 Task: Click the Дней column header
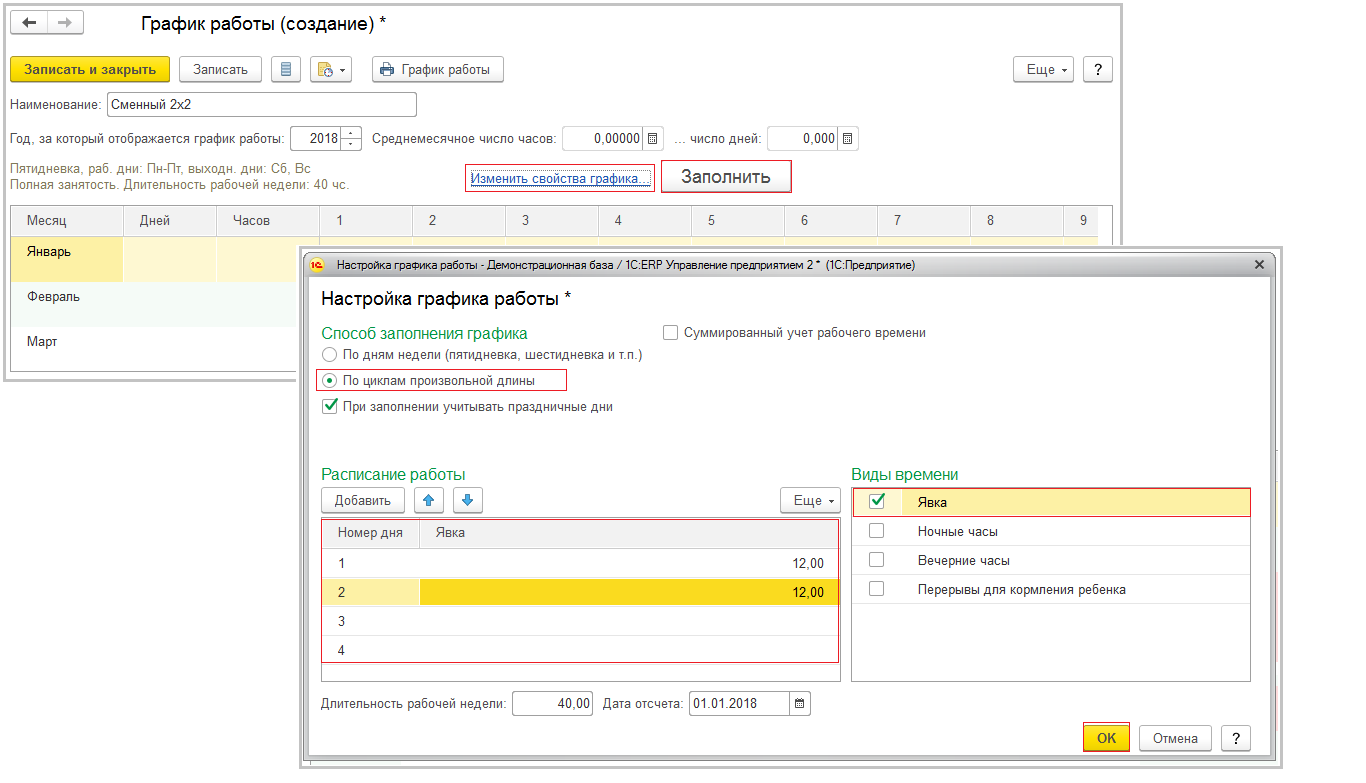(170, 220)
